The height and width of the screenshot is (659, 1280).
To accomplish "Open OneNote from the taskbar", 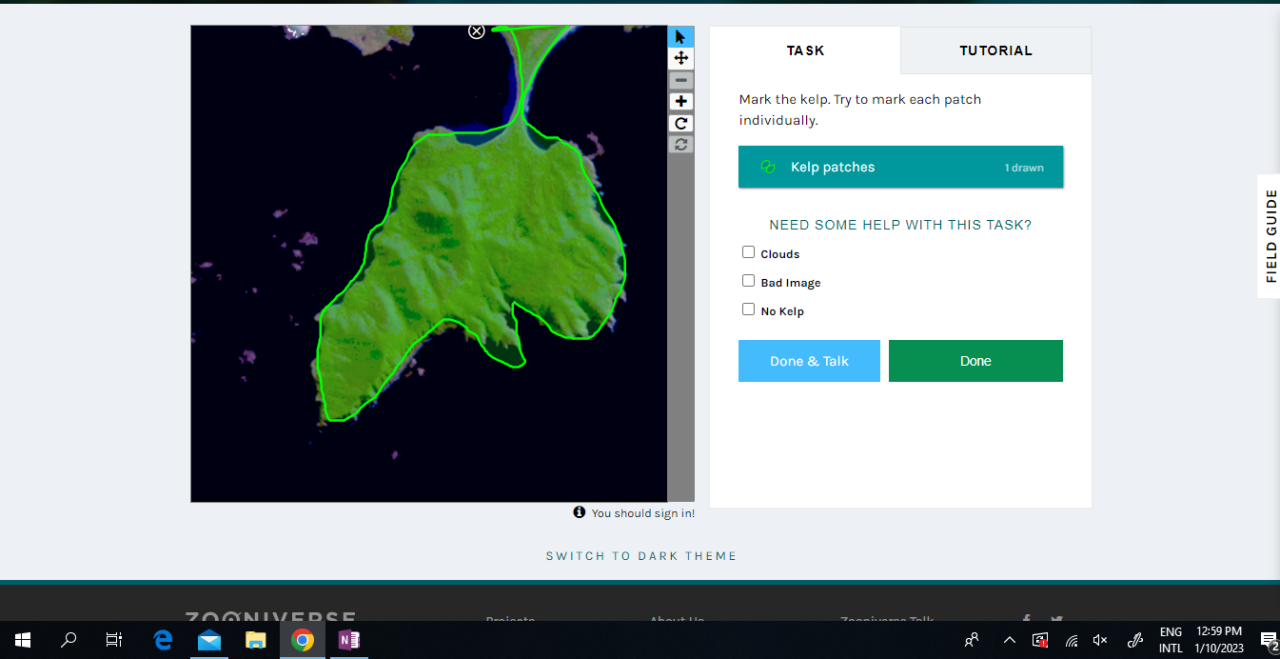I will [x=349, y=640].
